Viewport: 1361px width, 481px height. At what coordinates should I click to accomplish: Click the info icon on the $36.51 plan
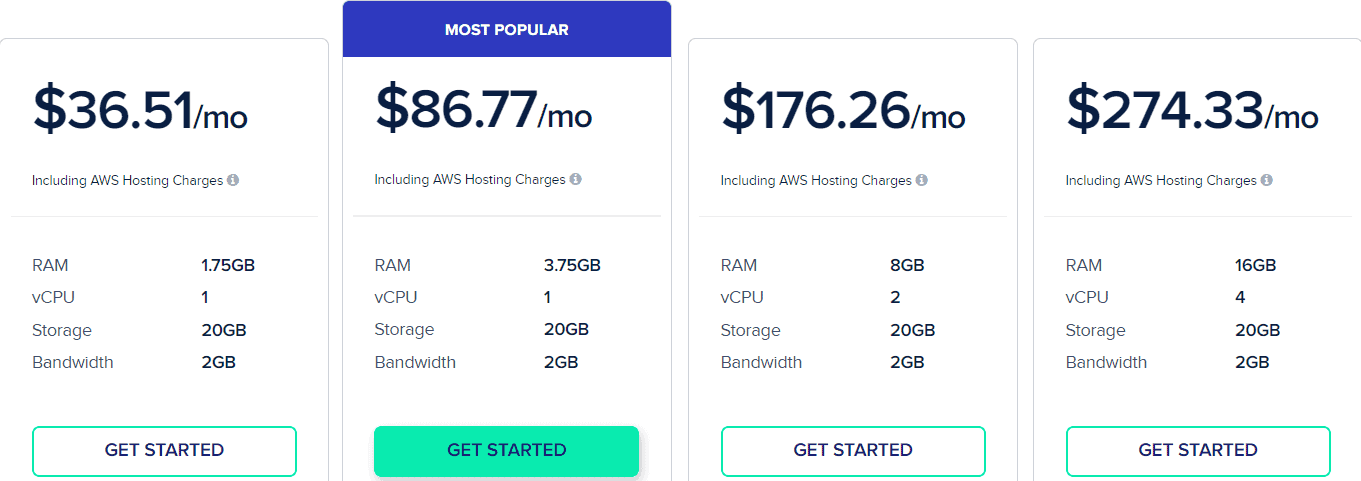[233, 181]
